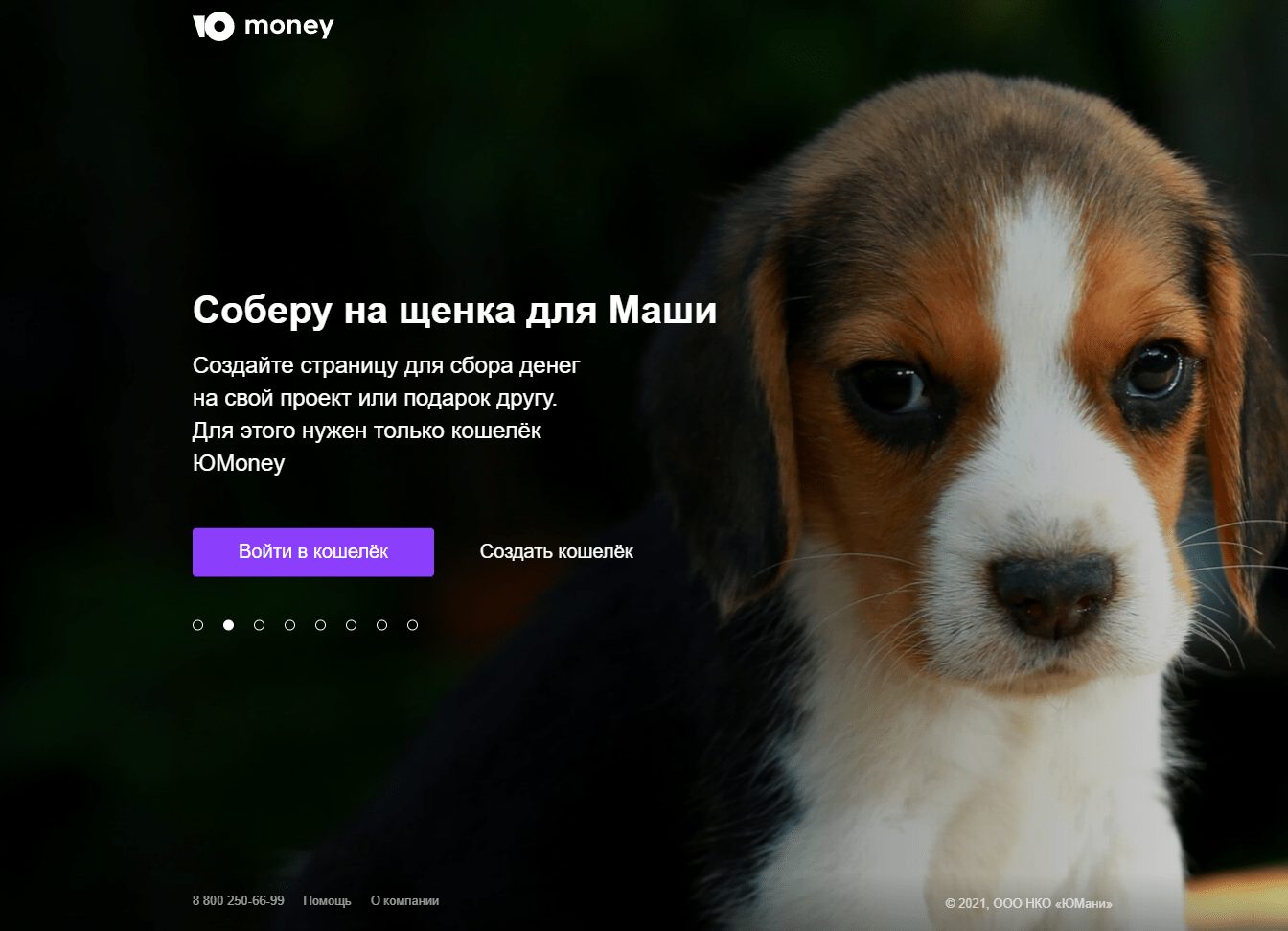Viewport: 1288px width, 931px height.
Task: Click the ЮMoney round logo icon
Action: [214, 26]
